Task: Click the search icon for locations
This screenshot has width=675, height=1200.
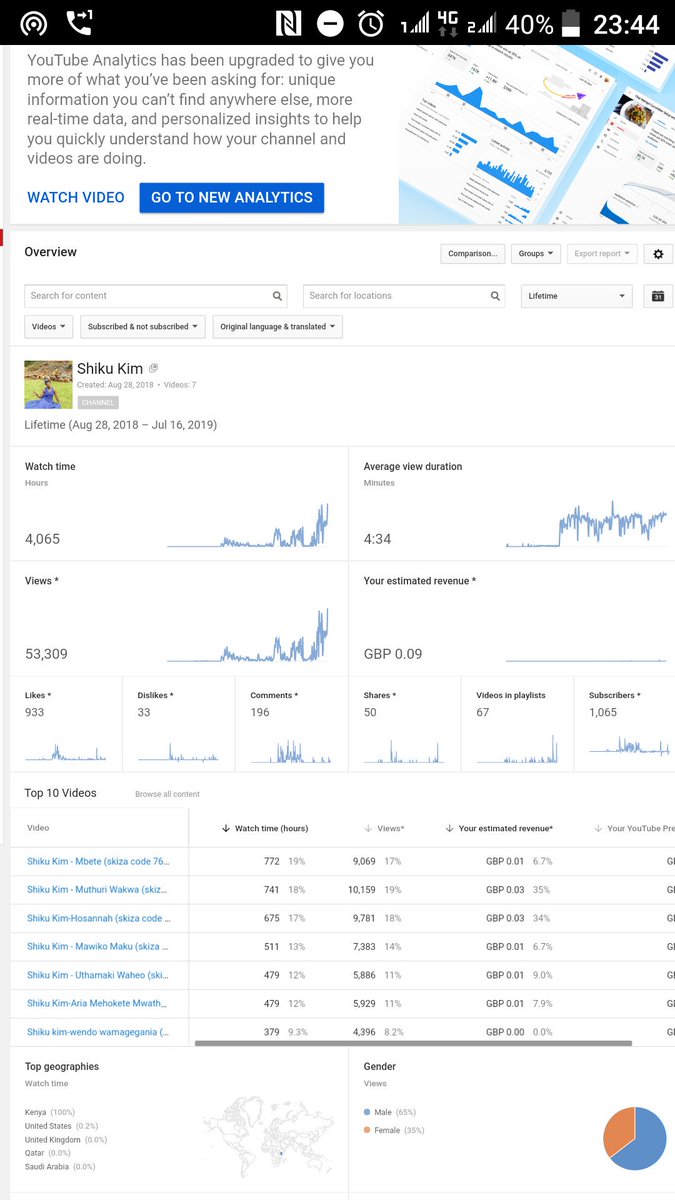Action: [x=495, y=296]
